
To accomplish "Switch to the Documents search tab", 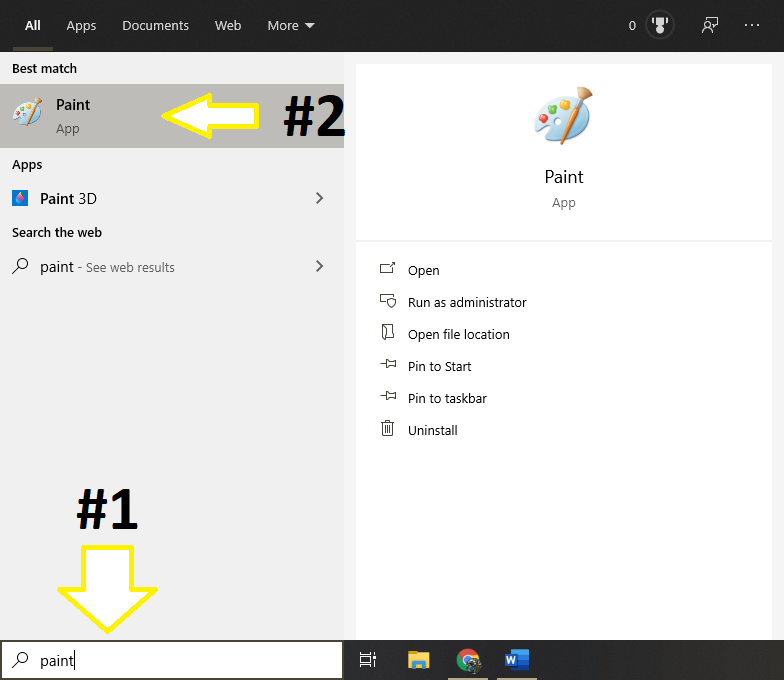I will [155, 26].
